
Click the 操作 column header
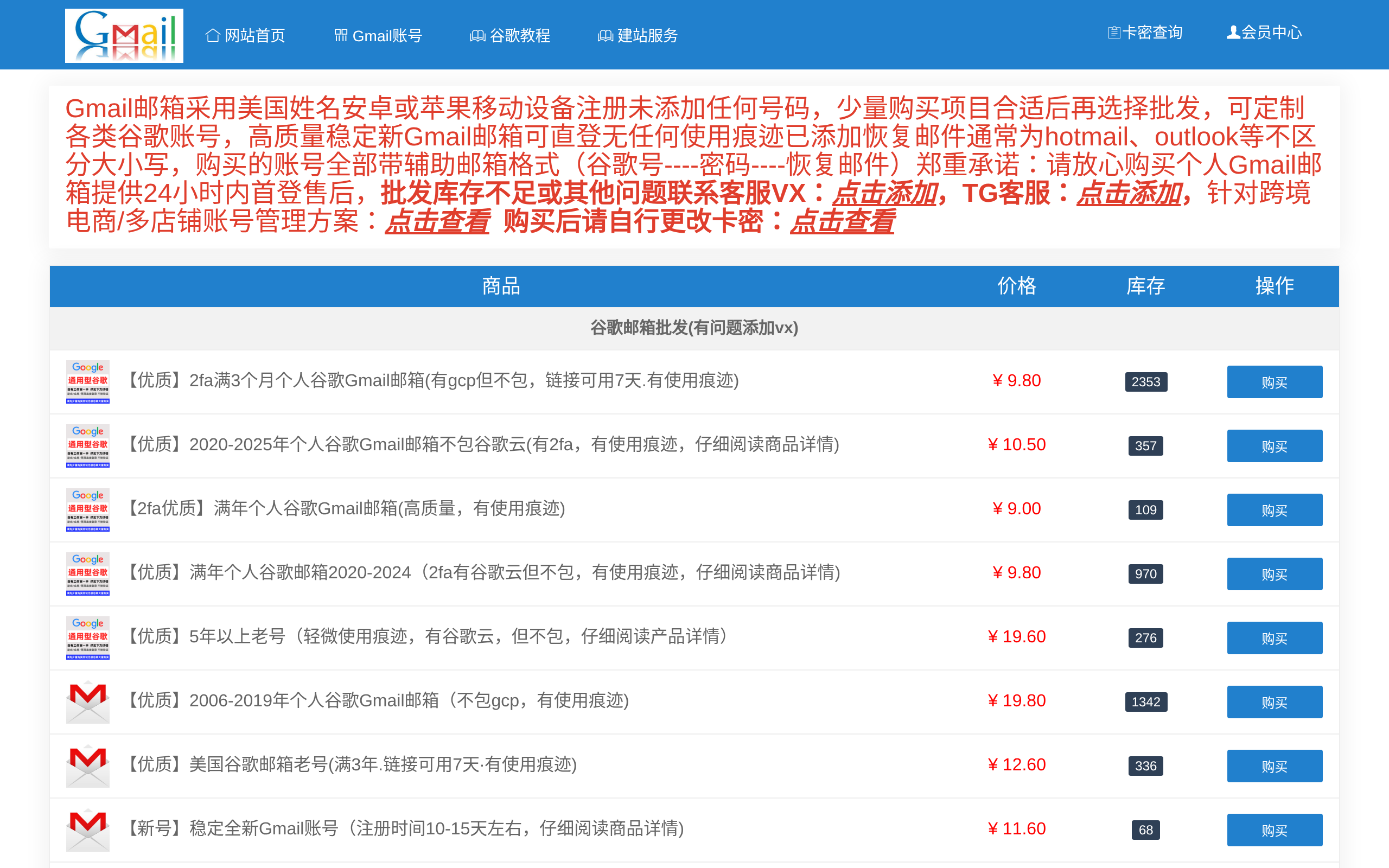(1274, 286)
